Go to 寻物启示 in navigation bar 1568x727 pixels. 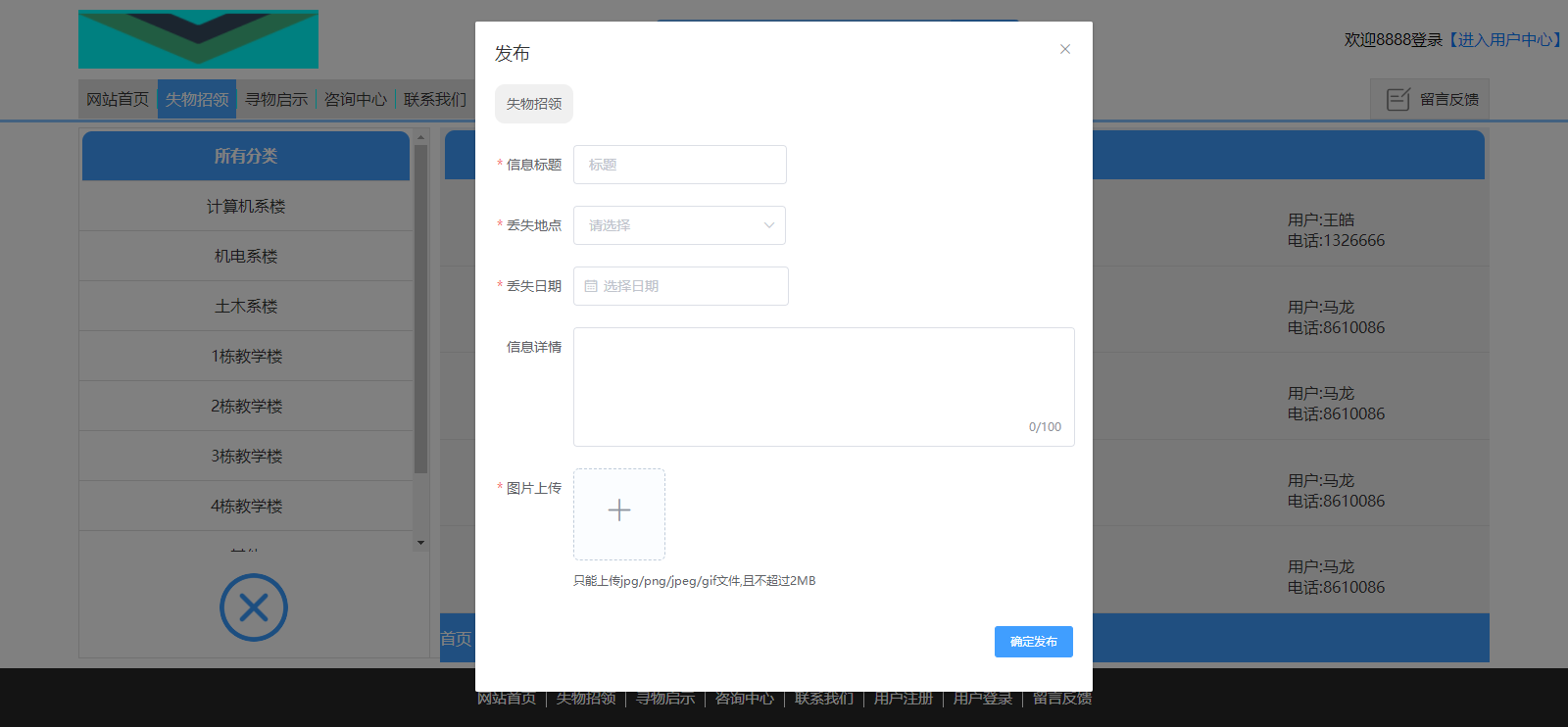276,99
